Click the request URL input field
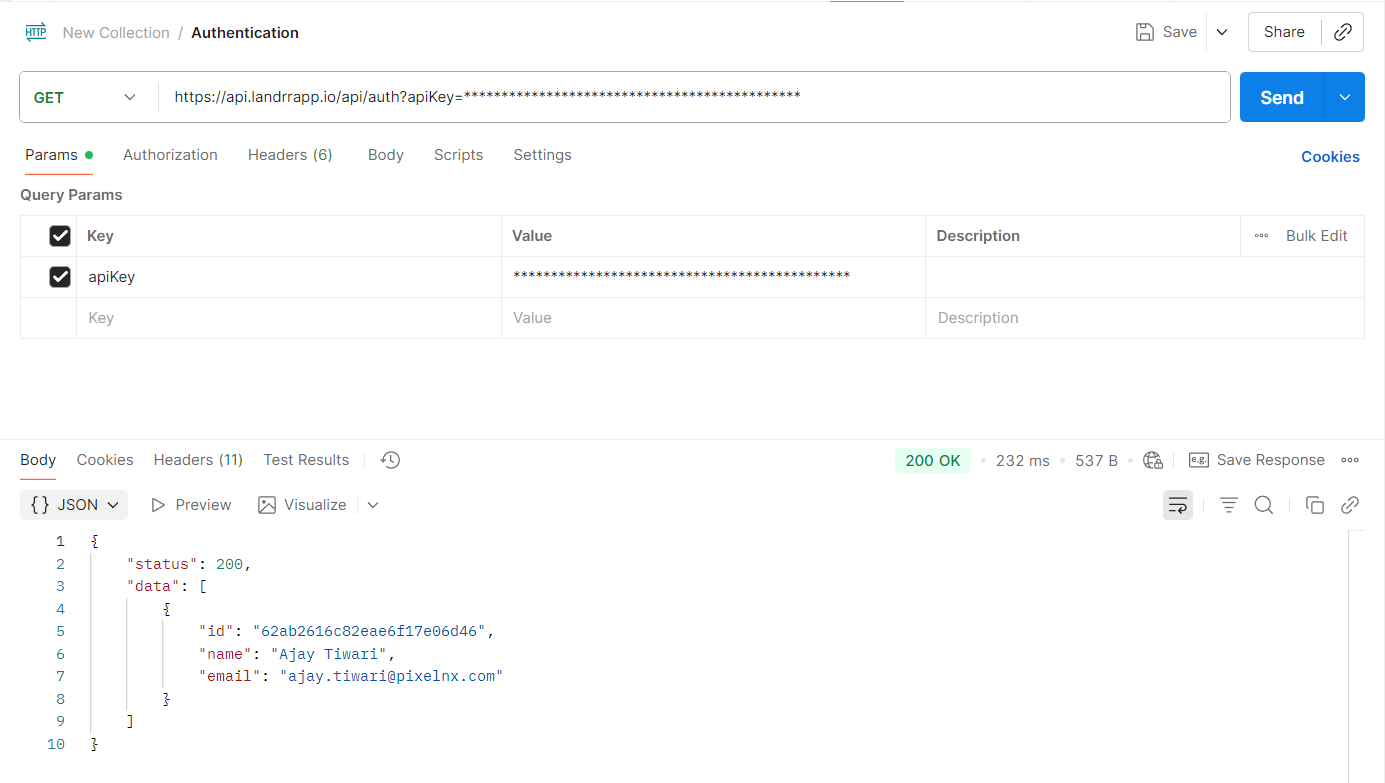The image size is (1385, 783). [690, 97]
